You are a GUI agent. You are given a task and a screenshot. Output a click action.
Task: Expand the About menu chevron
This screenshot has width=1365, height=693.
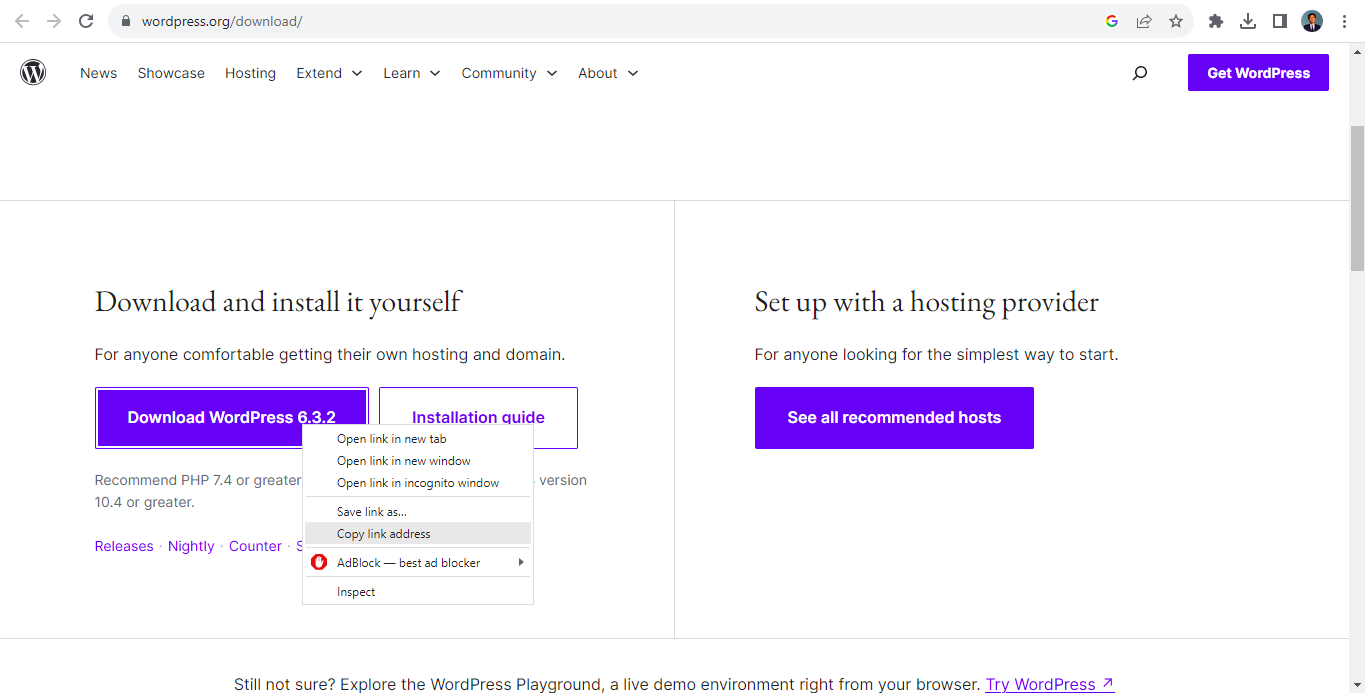click(x=632, y=73)
